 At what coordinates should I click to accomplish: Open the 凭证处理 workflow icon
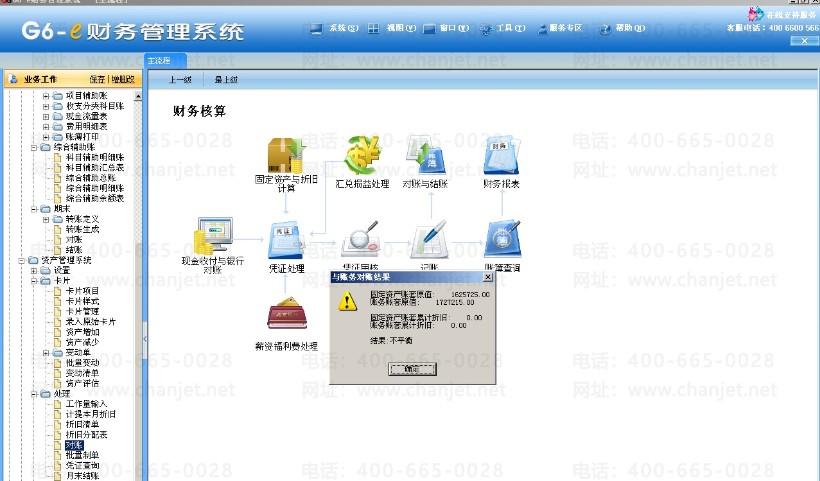(x=286, y=240)
